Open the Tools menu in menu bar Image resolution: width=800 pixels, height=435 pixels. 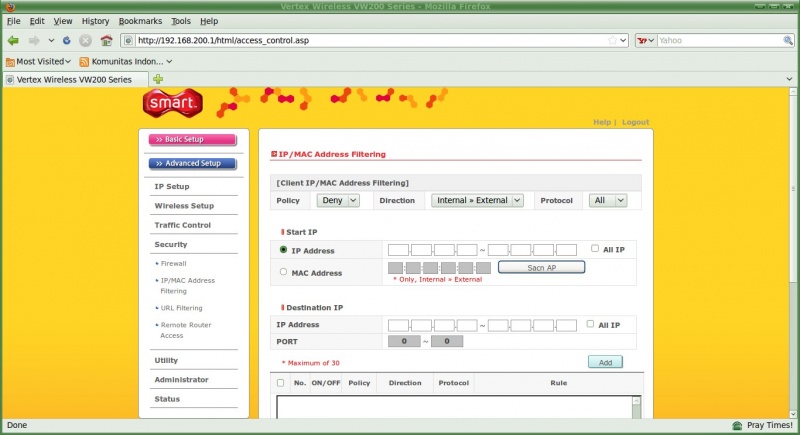180,20
